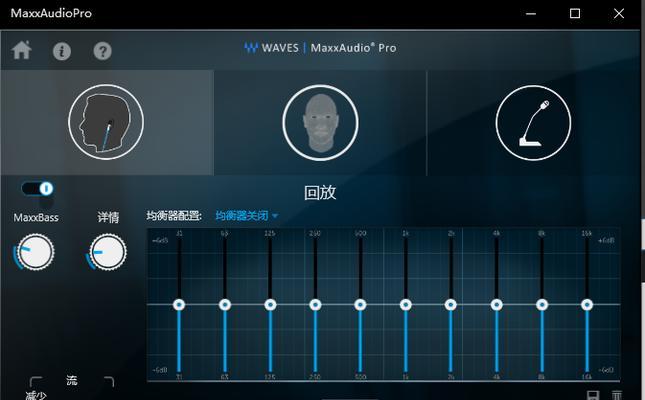Click the 2k equalizer slider handle
Screen dimensions: 645x400
point(451,305)
